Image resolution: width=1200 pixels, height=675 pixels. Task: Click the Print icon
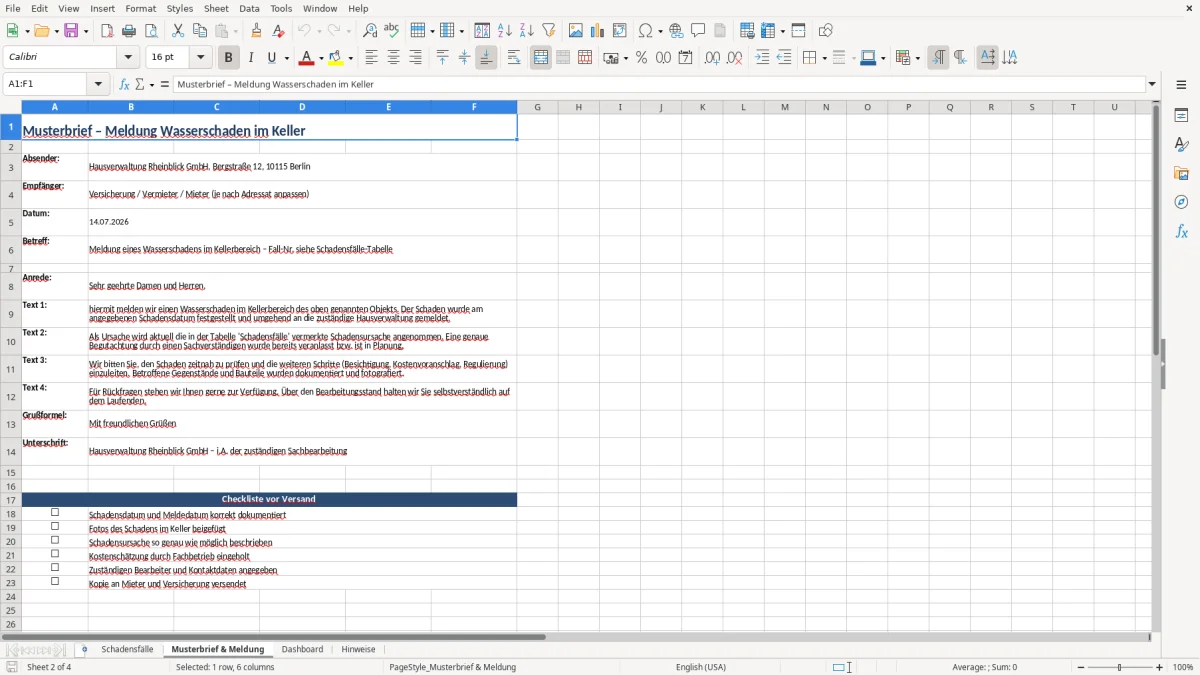point(129,31)
